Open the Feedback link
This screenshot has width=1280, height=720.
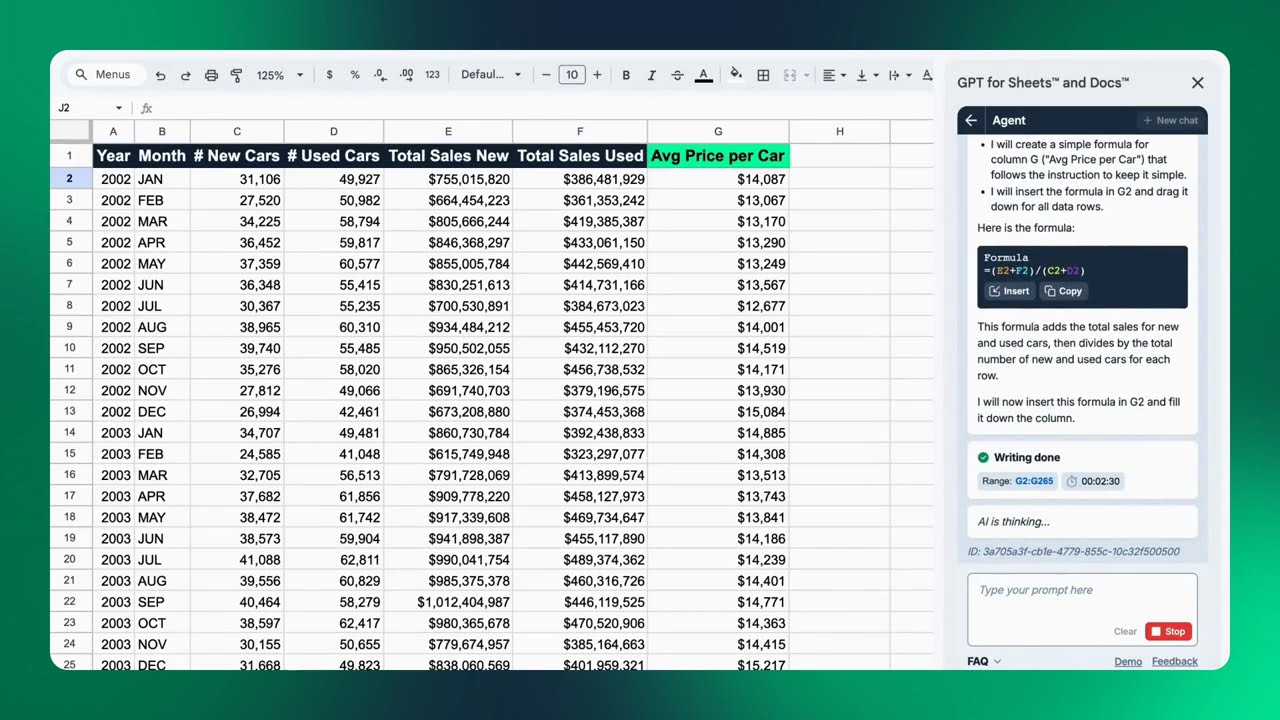[1174, 661]
